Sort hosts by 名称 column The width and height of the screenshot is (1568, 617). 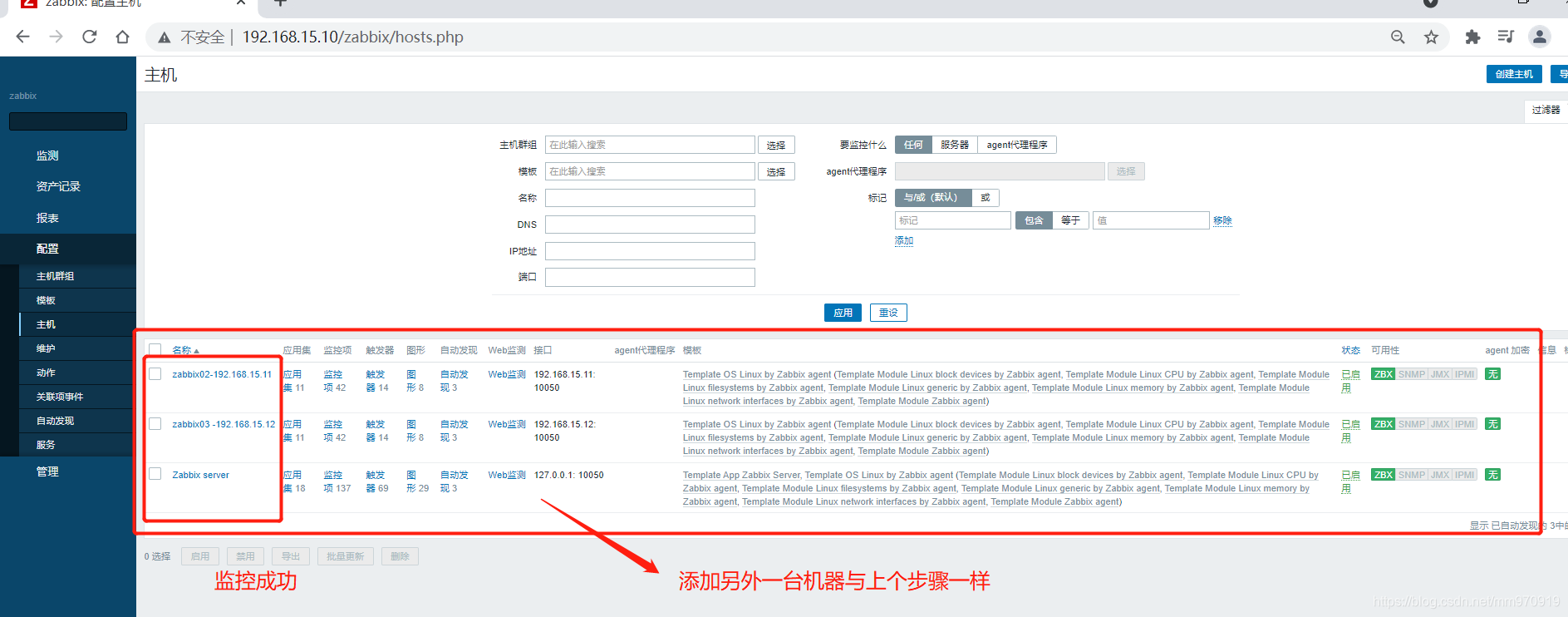tap(185, 350)
